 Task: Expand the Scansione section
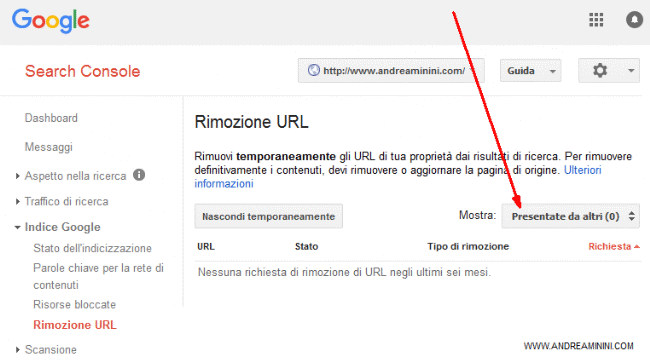[17, 350]
